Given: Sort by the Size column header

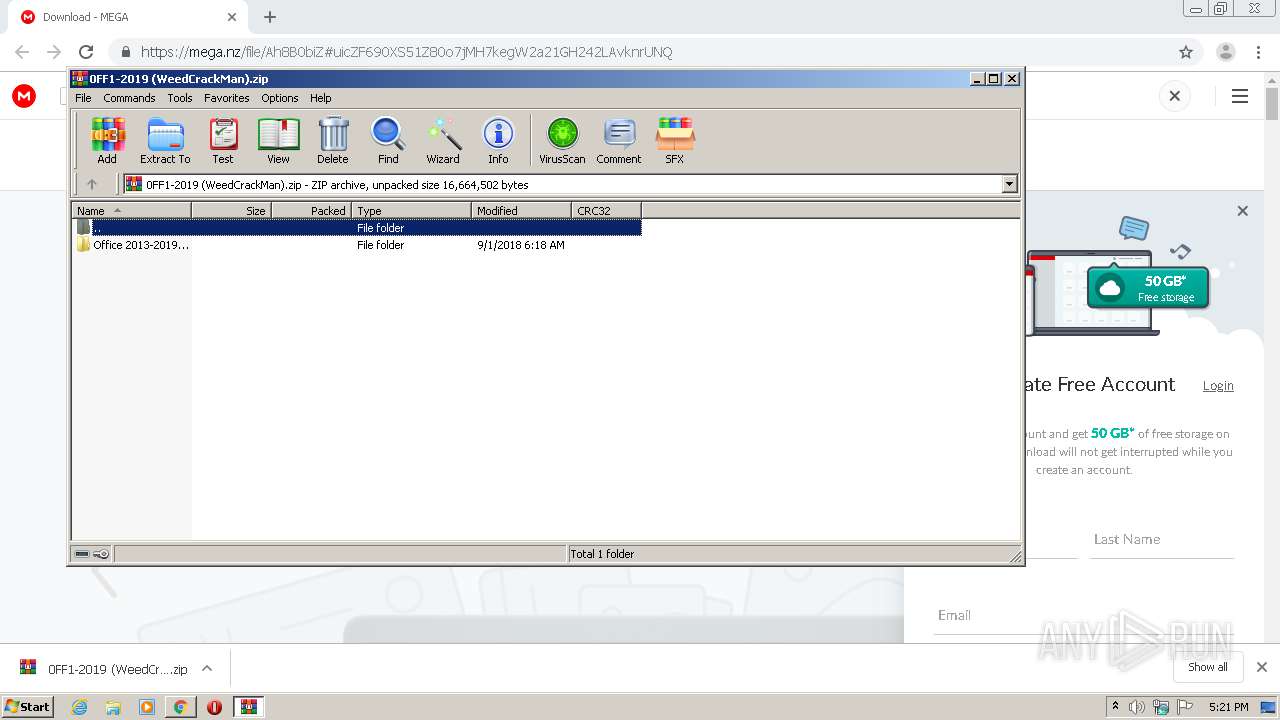Looking at the screenshot, I should point(231,211).
